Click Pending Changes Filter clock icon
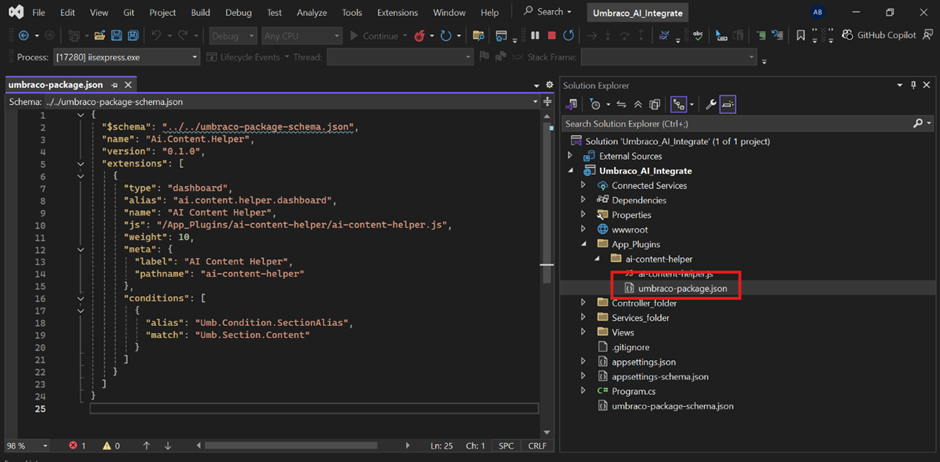This screenshot has width=940, height=462. pos(595,105)
